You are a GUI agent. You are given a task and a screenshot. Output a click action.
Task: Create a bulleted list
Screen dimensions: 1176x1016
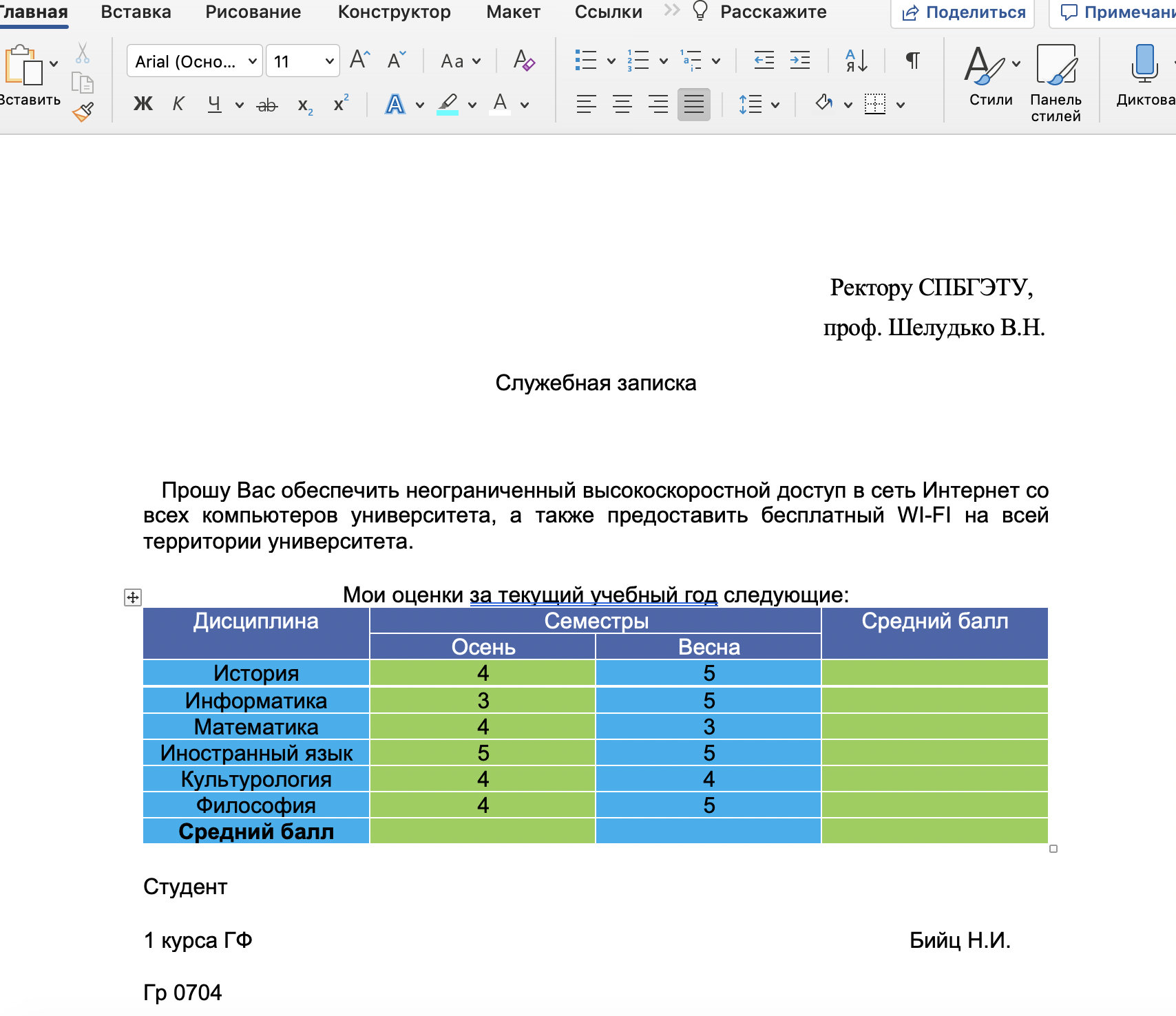tap(586, 61)
